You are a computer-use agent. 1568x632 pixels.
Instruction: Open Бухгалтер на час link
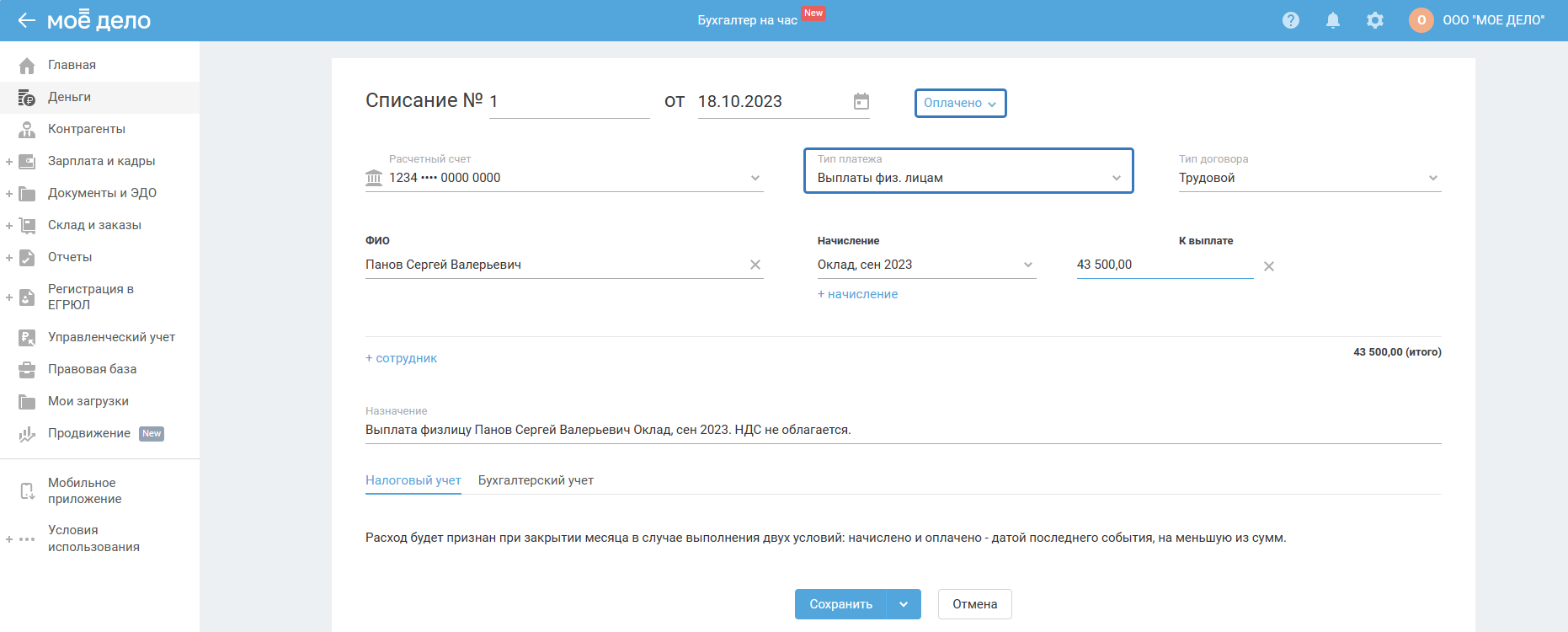point(747,20)
